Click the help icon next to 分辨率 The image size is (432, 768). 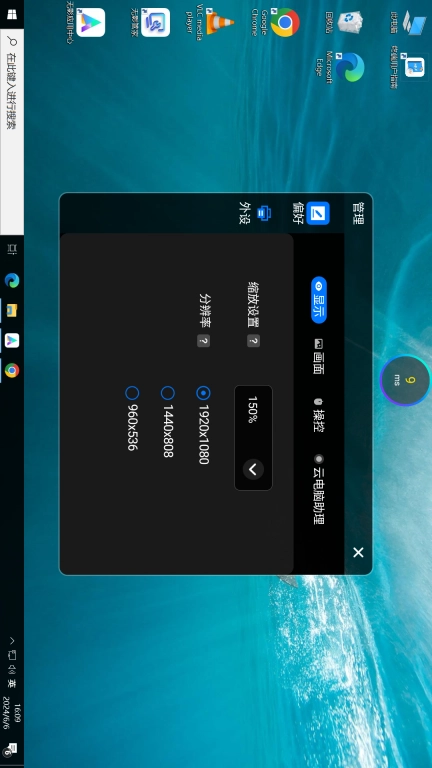(203, 341)
